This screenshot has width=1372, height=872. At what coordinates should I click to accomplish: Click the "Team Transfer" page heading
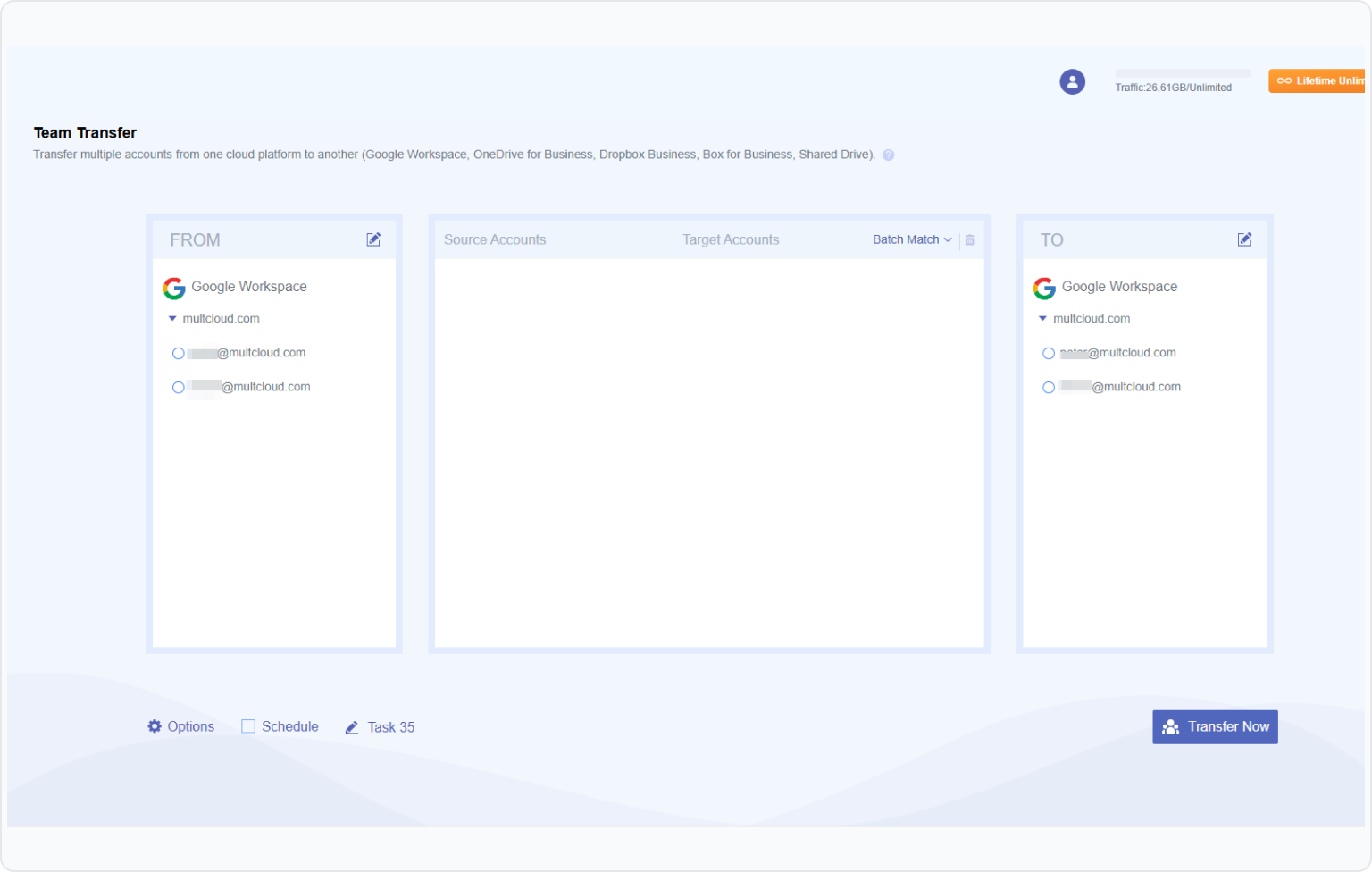85,132
